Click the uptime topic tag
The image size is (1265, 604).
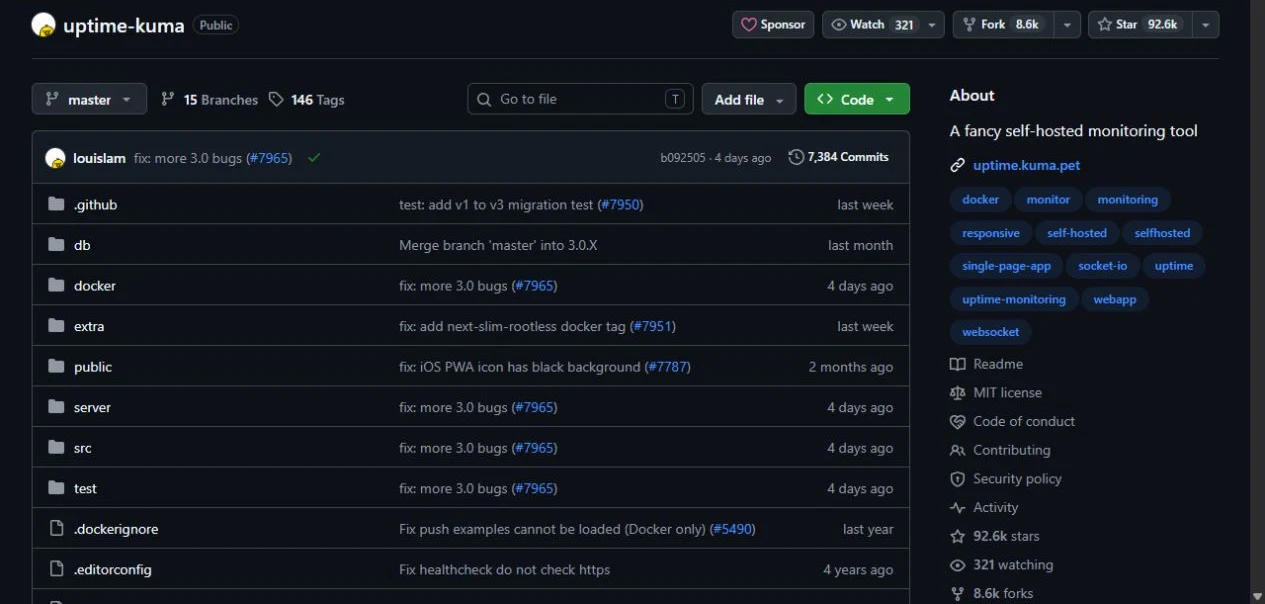[1174, 266]
